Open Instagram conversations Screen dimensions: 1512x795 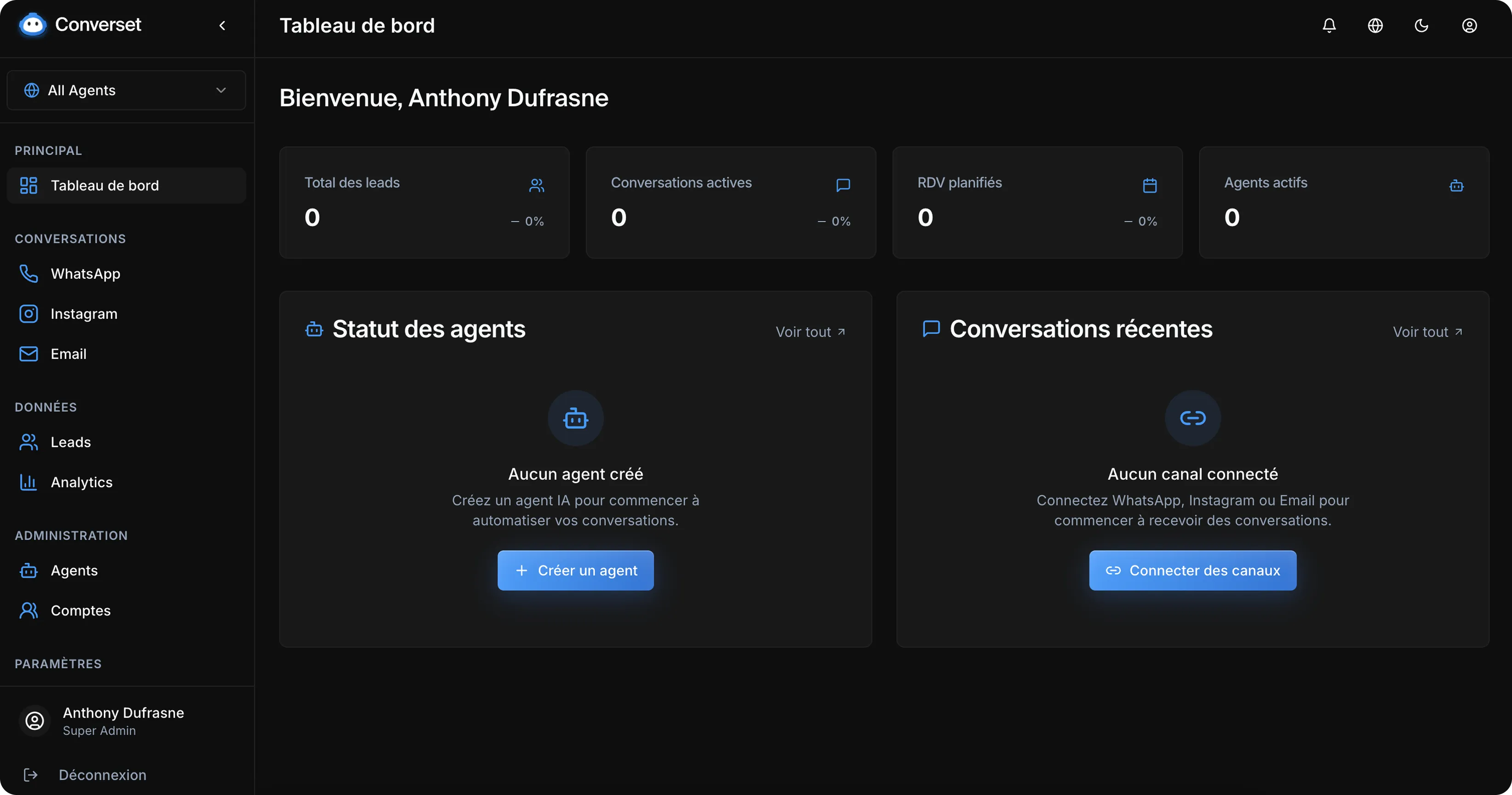(84, 314)
